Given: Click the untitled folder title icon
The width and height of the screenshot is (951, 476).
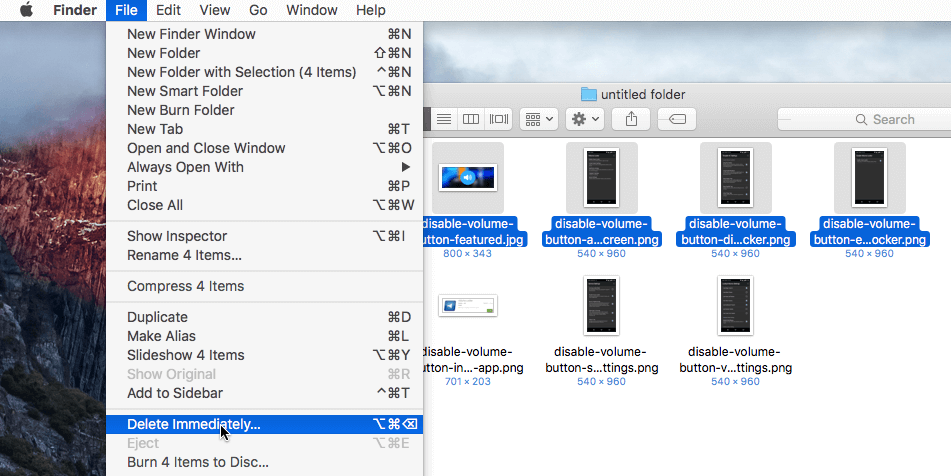Looking at the screenshot, I should (x=589, y=94).
